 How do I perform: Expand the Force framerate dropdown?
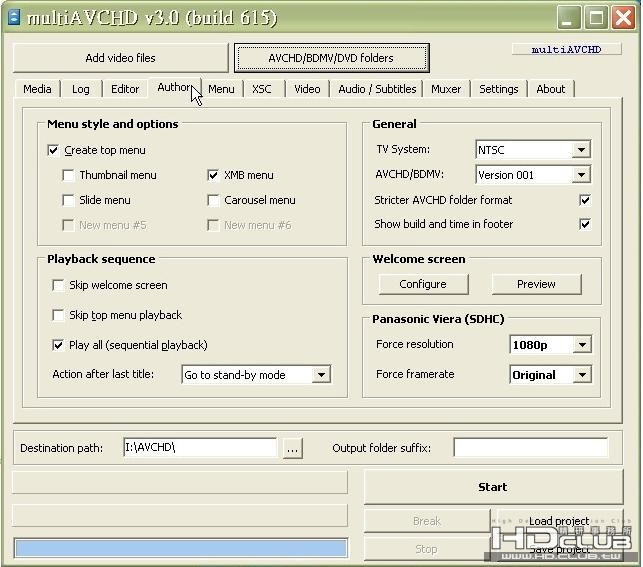[582, 375]
